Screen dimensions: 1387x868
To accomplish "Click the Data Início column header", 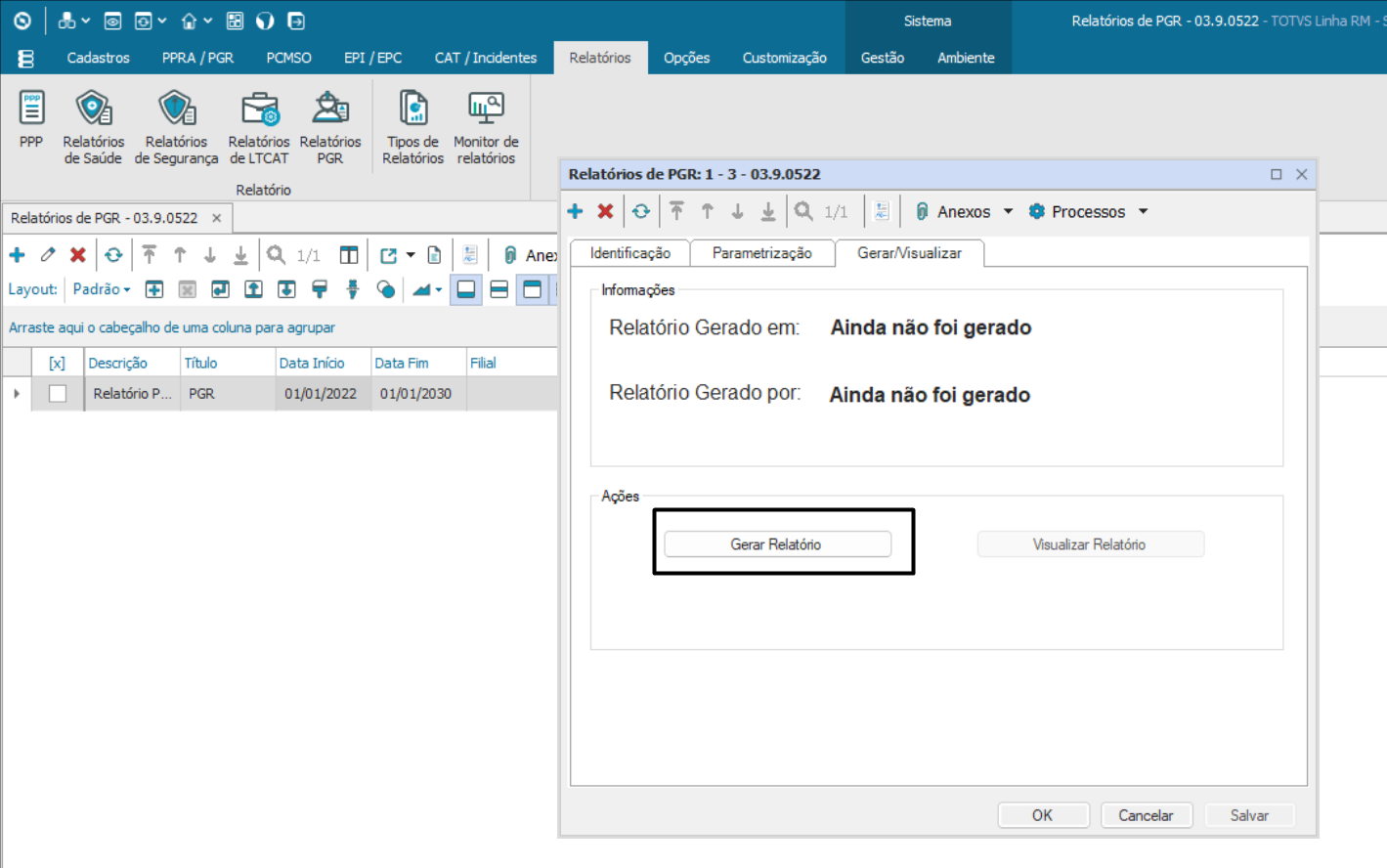I will pyautogui.click(x=312, y=363).
